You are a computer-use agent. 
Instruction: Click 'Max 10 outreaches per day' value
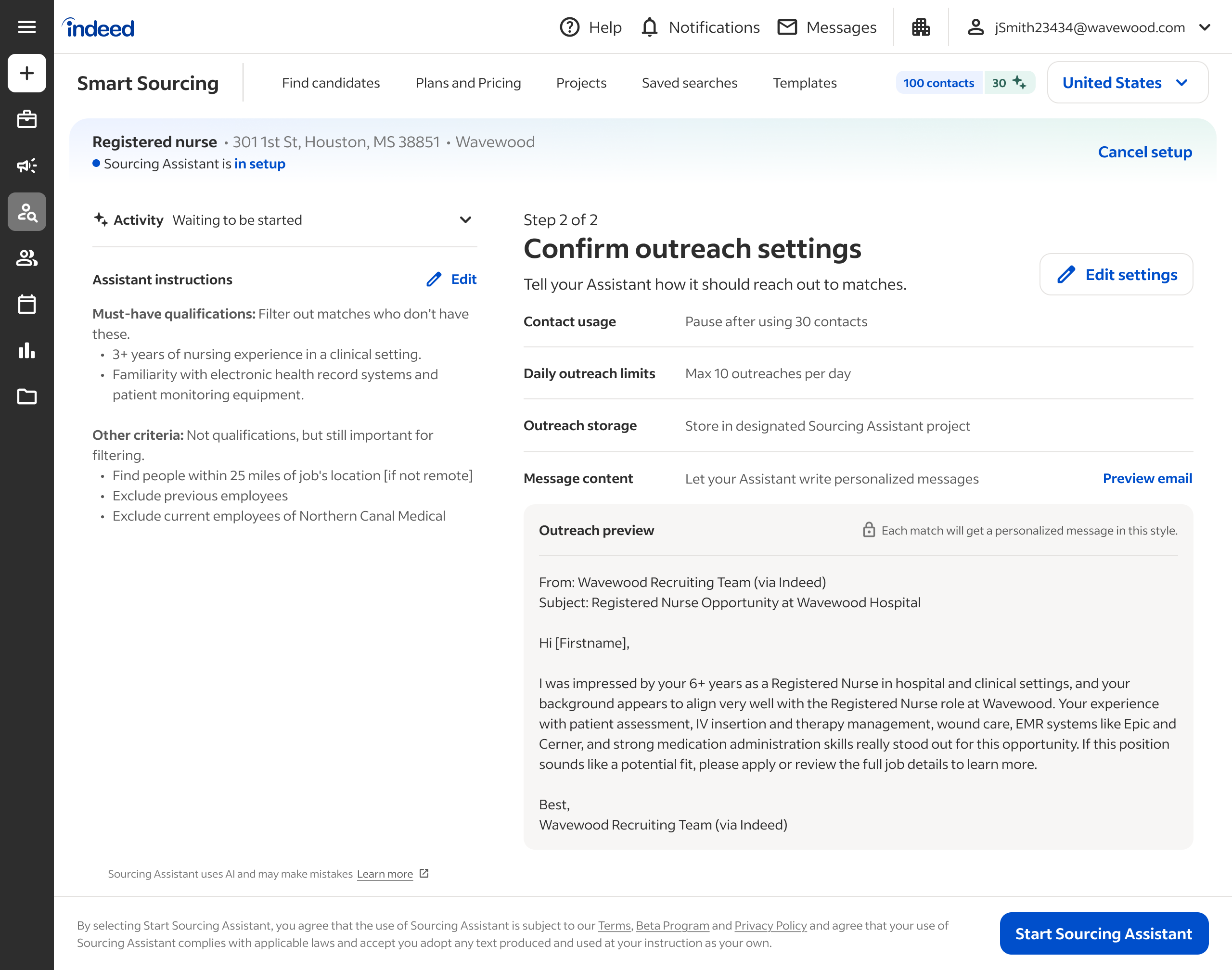pos(768,374)
